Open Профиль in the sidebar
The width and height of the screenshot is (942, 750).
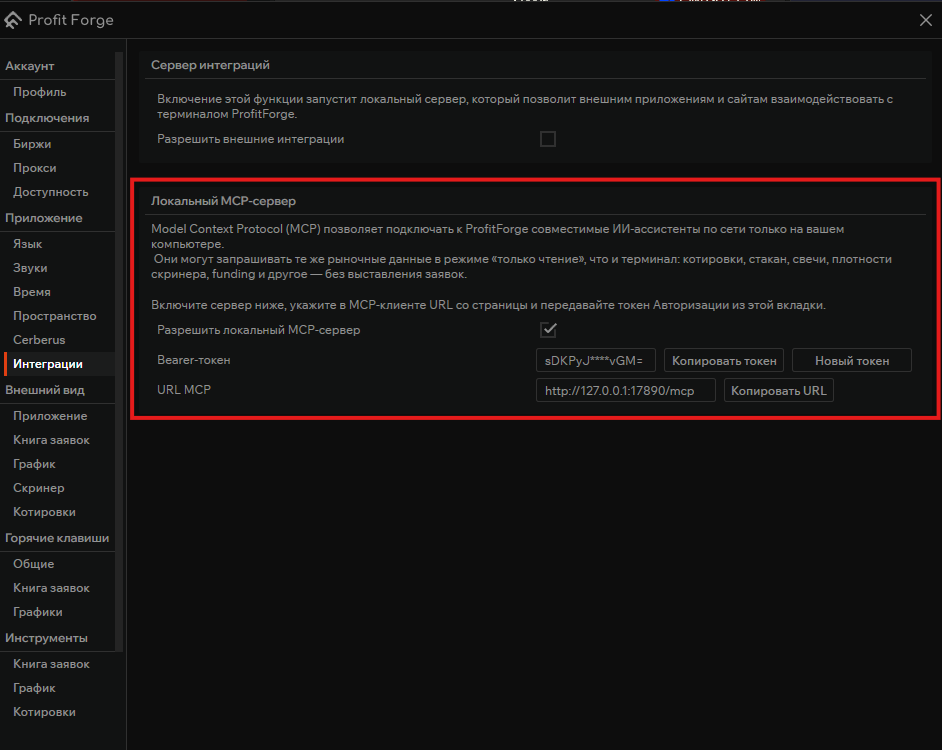[x=40, y=92]
